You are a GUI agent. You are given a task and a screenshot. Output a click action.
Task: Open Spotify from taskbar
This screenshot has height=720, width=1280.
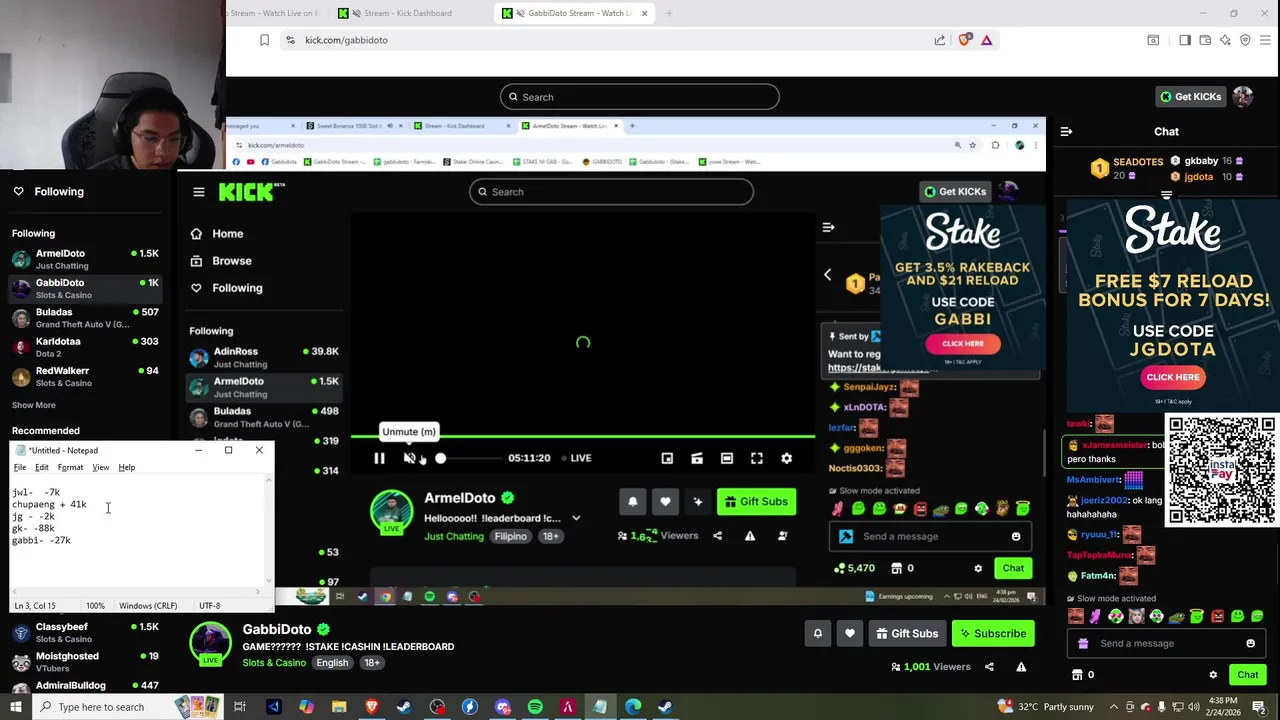535,707
